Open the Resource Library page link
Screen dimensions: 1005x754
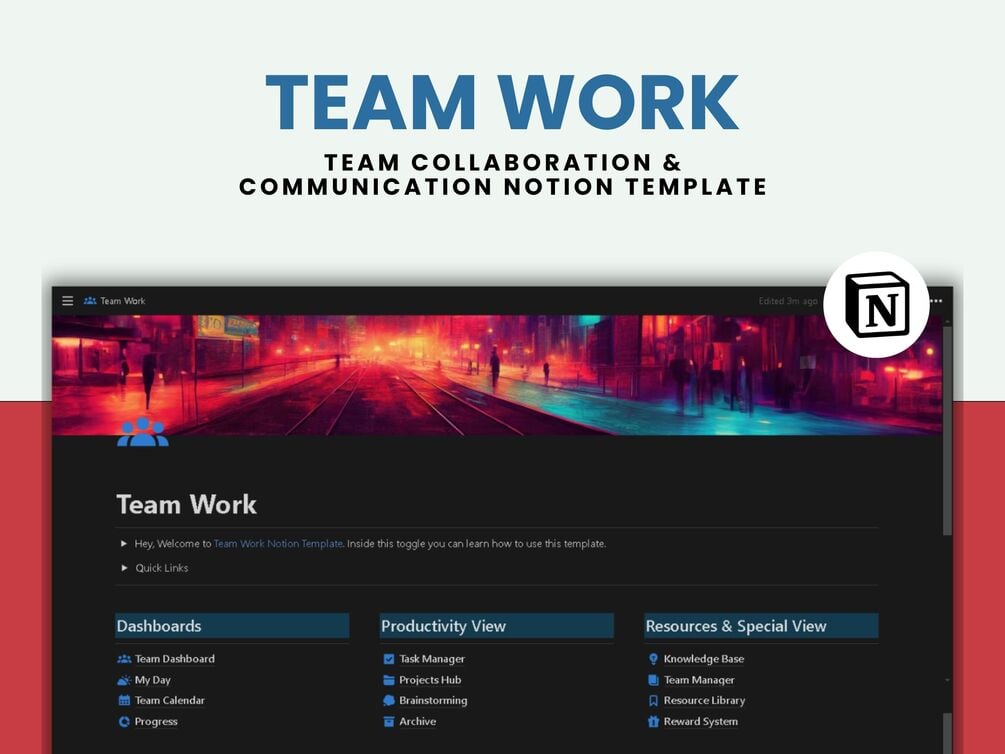coord(704,700)
